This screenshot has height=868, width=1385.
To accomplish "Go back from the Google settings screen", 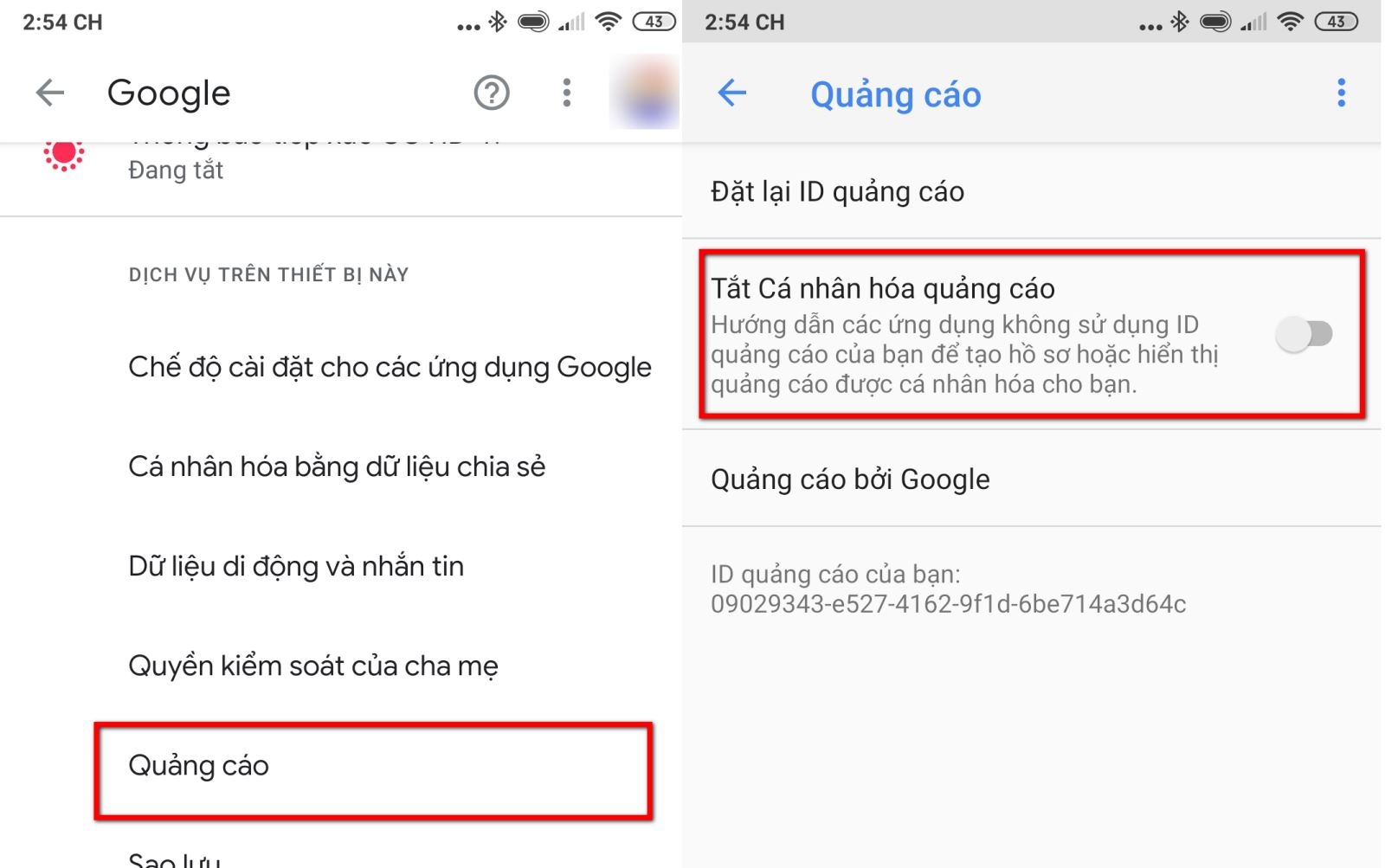I will coord(50,93).
